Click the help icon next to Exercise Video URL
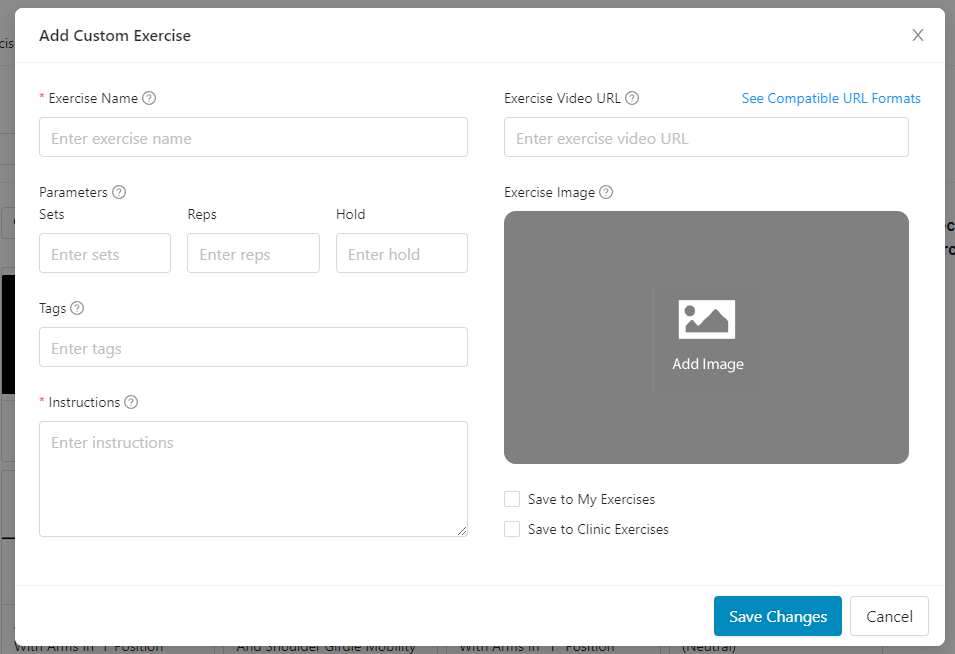This screenshot has height=654, width=955. pyautogui.click(x=632, y=98)
